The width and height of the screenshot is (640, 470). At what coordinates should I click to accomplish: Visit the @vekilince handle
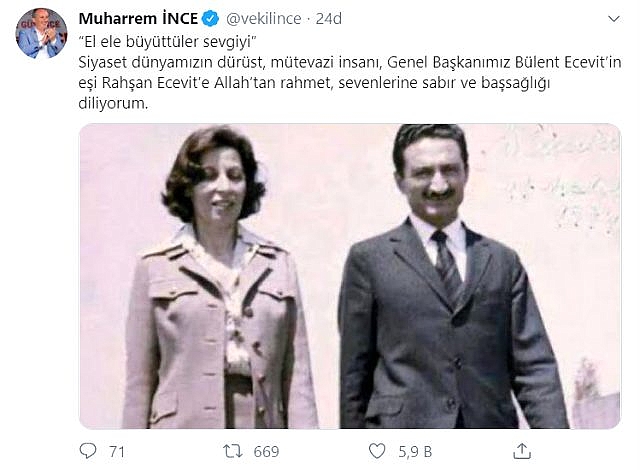pos(264,19)
